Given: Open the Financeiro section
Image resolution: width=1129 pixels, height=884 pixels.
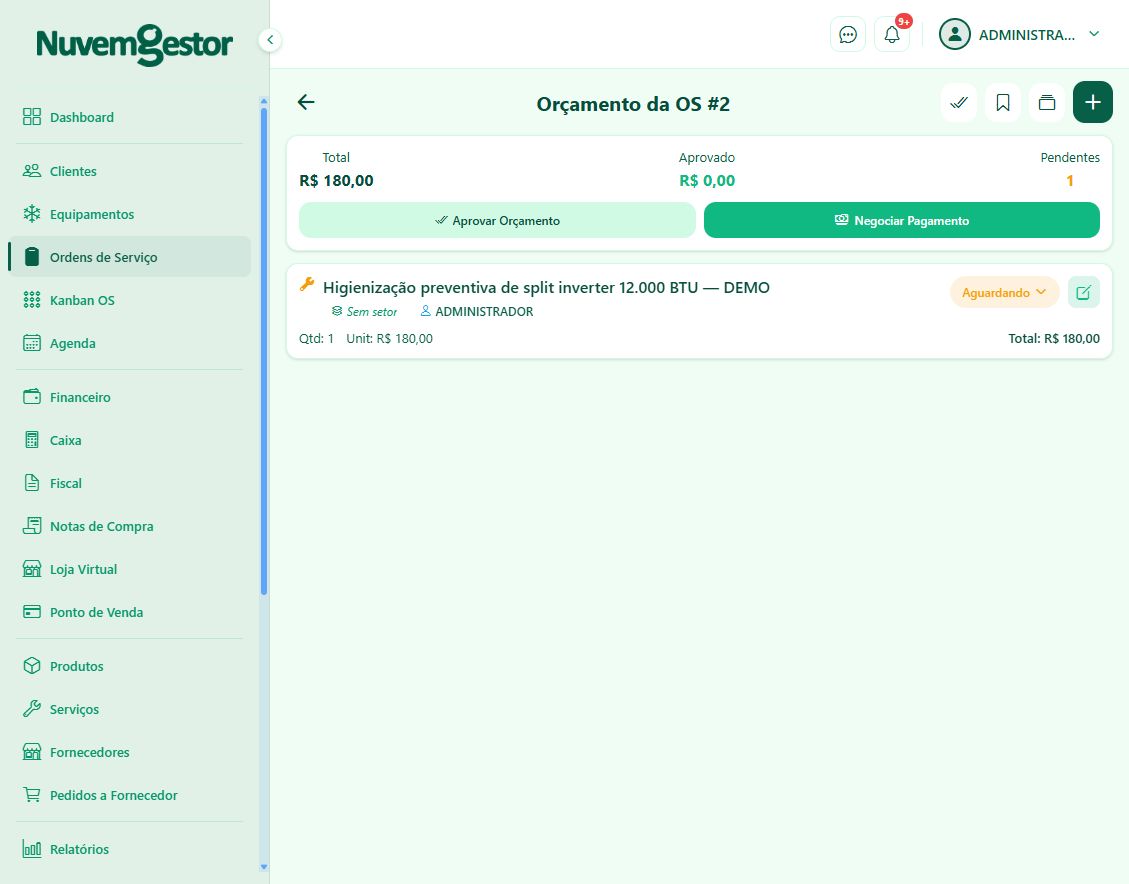Looking at the screenshot, I should [x=130, y=397].
